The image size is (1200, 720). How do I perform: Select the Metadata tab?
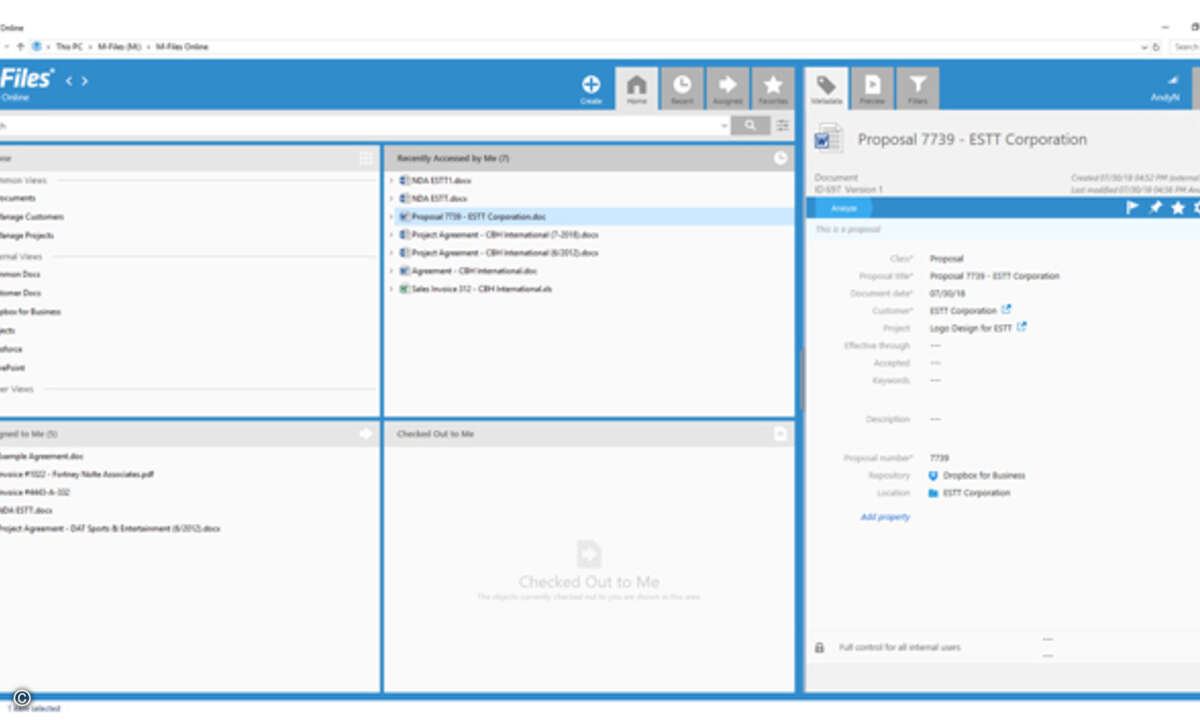[x=827, y=88]
